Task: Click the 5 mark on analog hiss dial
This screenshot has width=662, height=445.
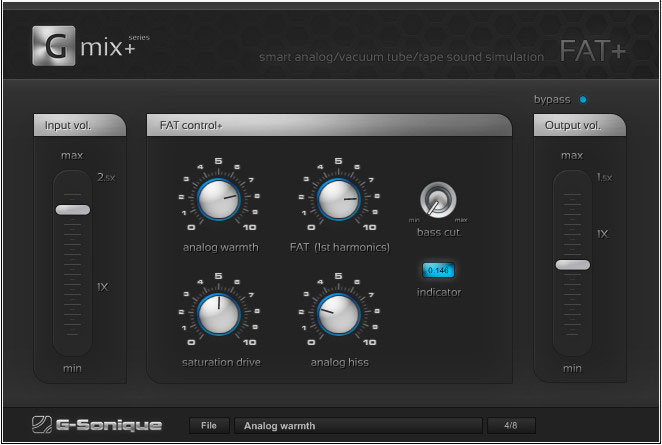Action: point(338,276)
